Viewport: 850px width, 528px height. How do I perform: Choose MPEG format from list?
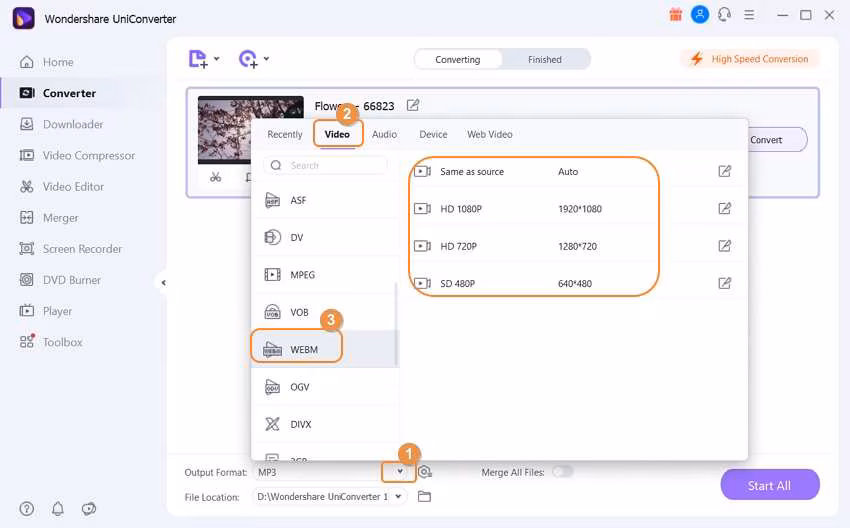coord(325,275)
